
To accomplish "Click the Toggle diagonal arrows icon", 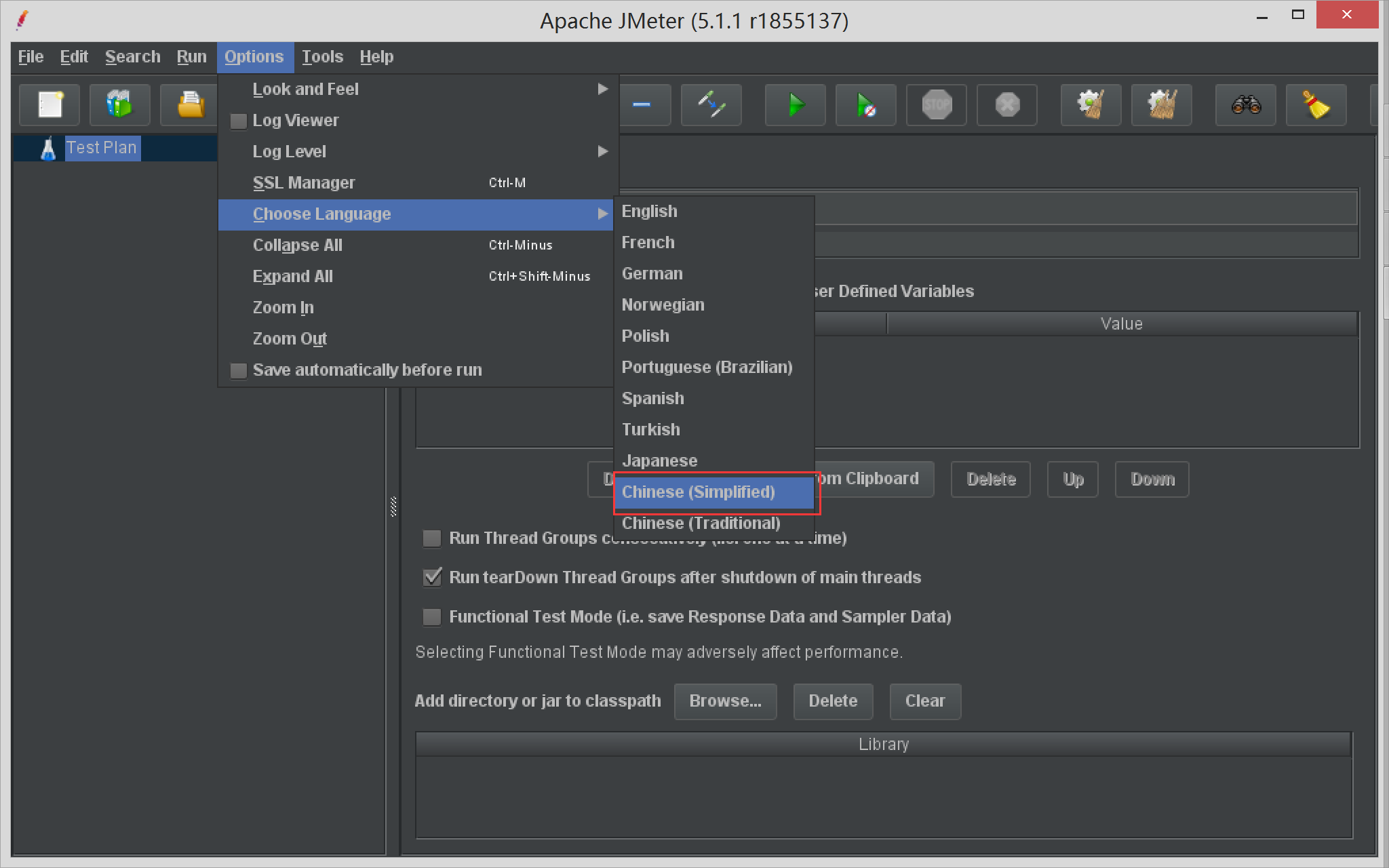I will click(x=711, y=105).
